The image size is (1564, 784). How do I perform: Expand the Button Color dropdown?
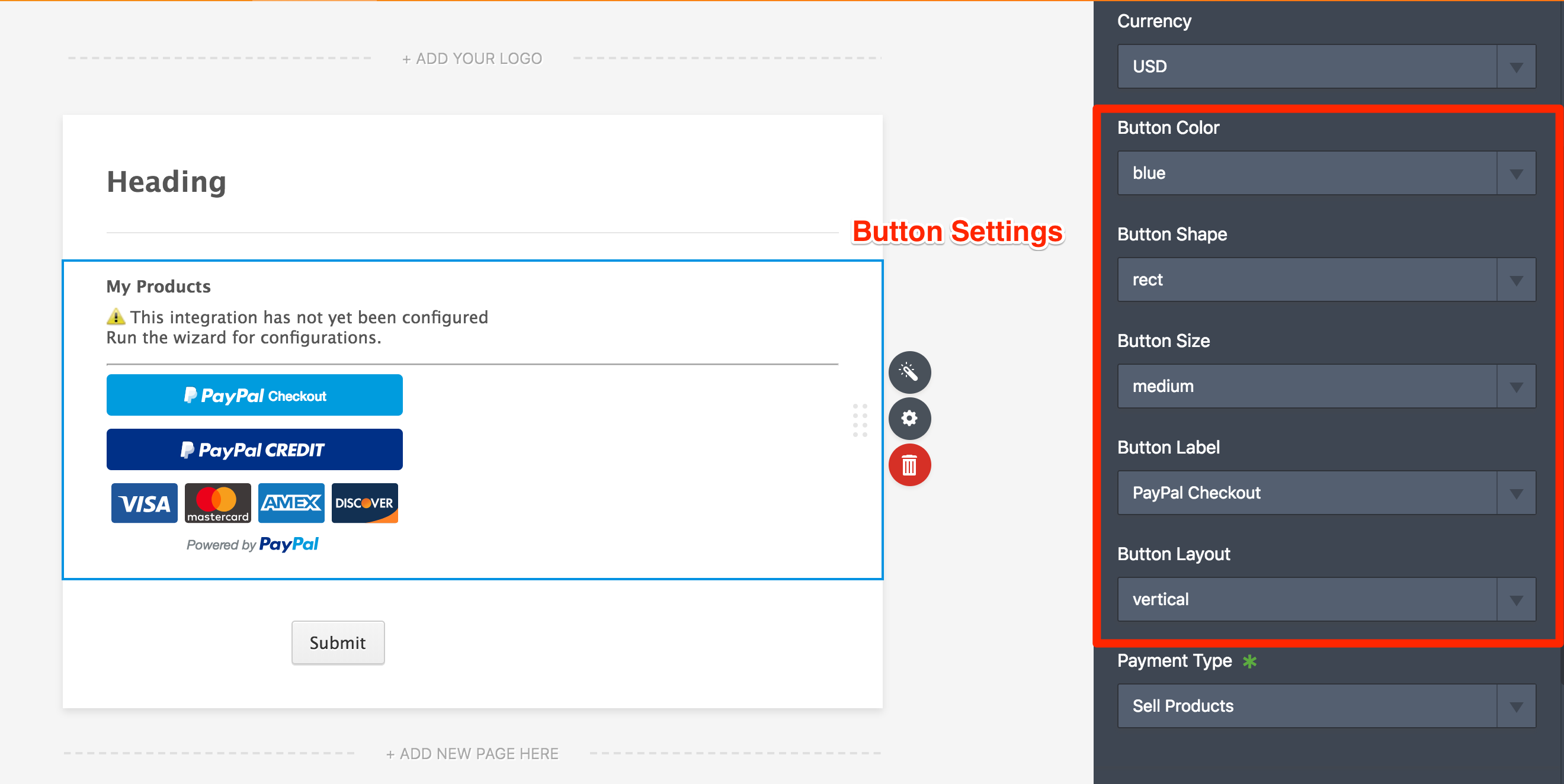click(1326, 173)
